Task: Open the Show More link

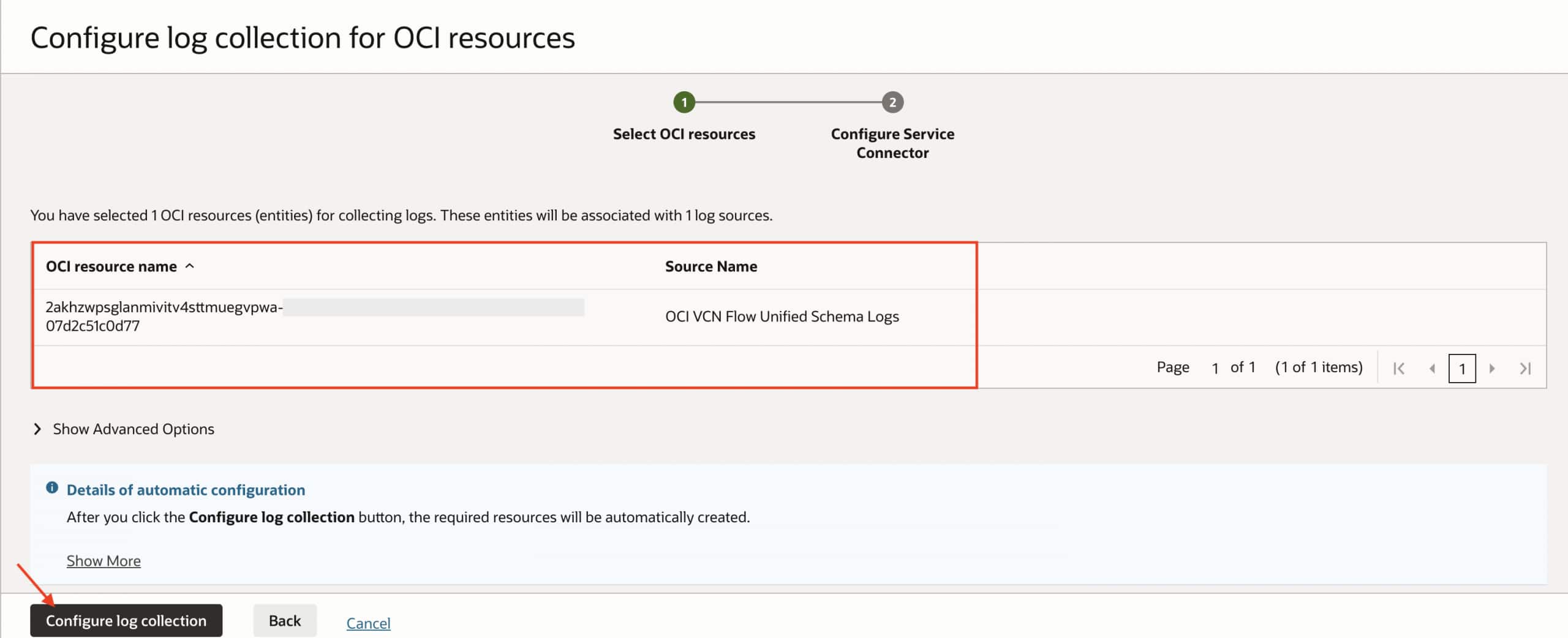Action: click(104, 560)
